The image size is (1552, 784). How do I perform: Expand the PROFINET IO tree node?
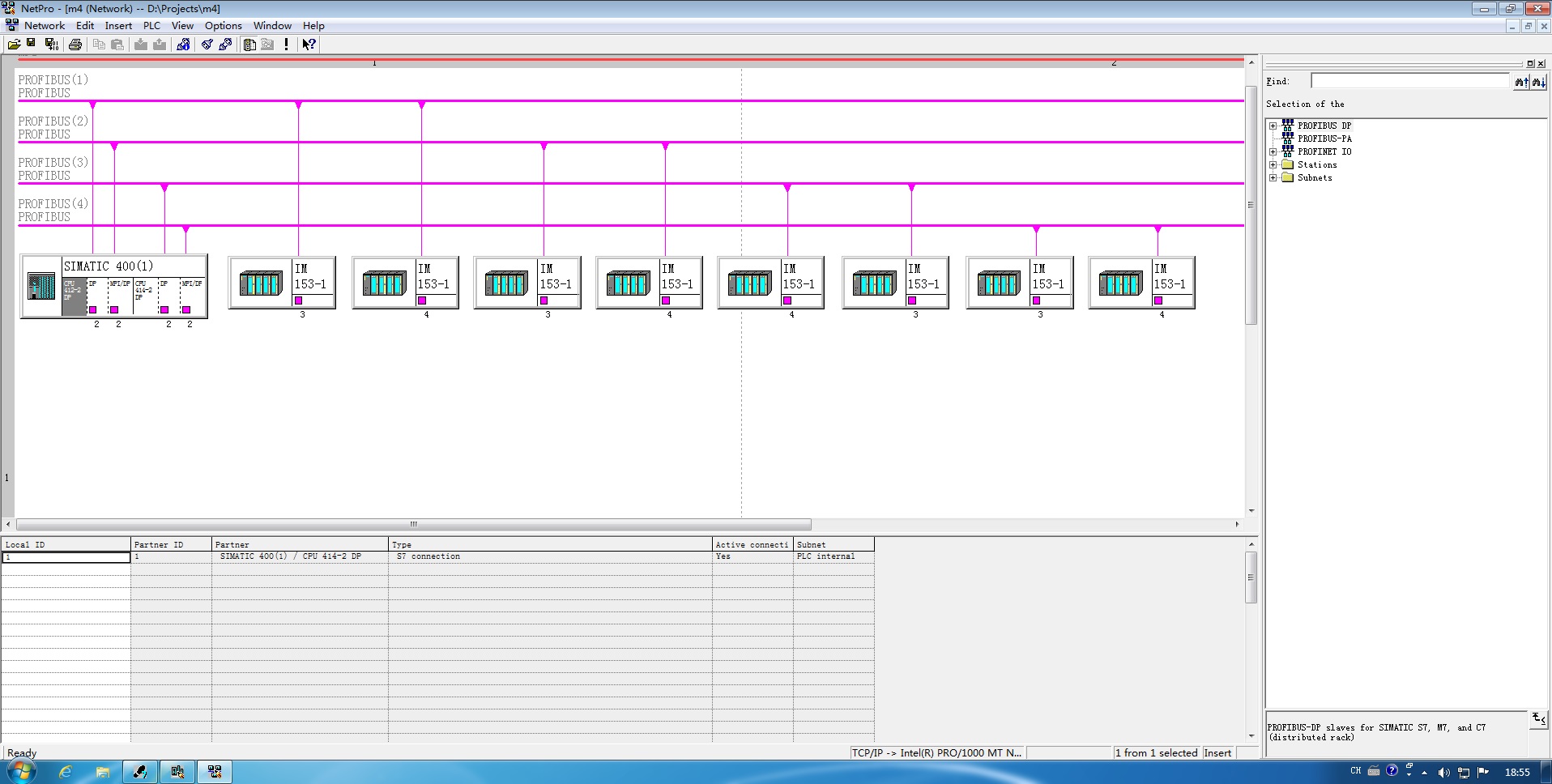point(1273,152)
